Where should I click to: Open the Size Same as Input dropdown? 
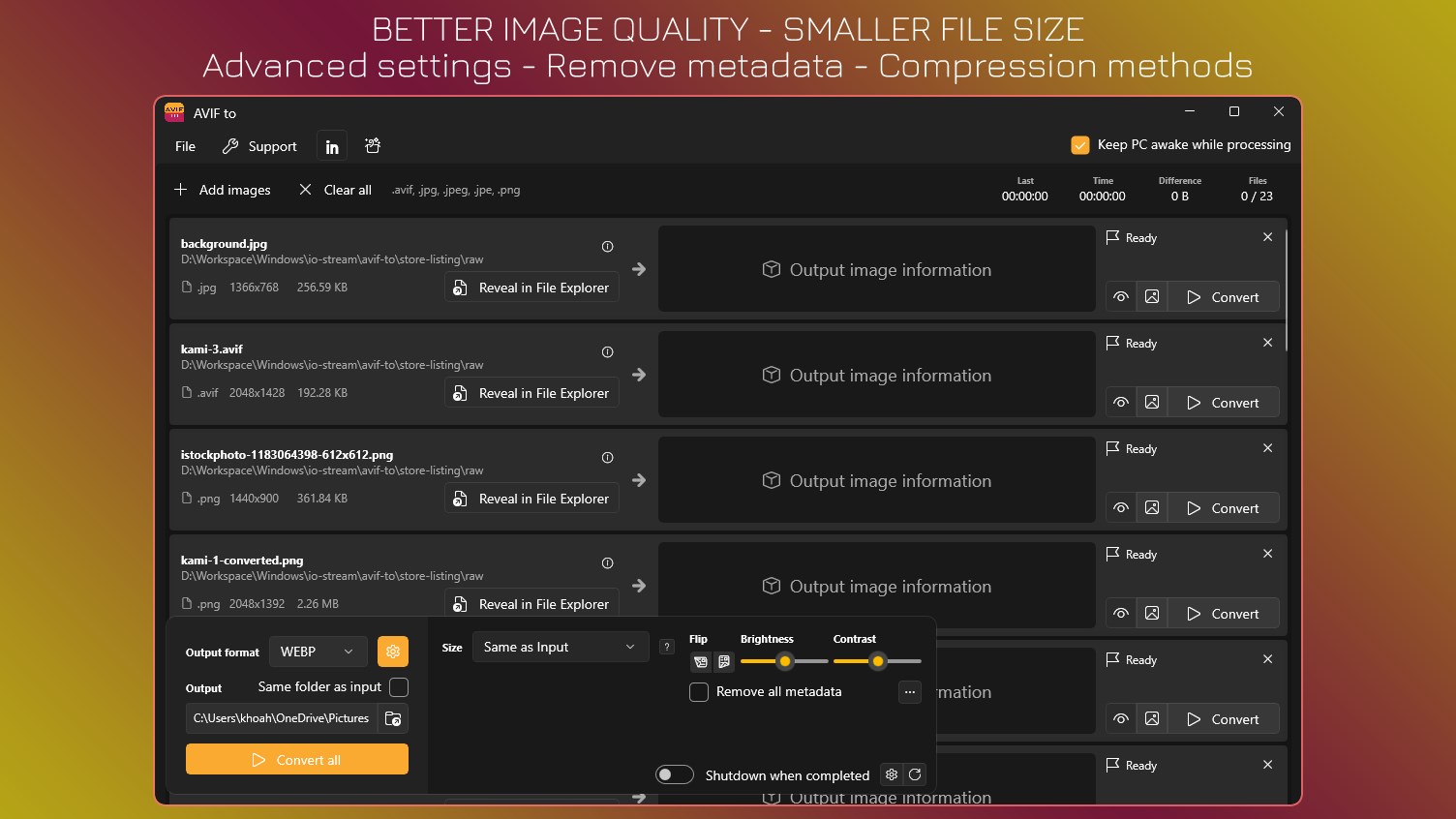[560, 647]
